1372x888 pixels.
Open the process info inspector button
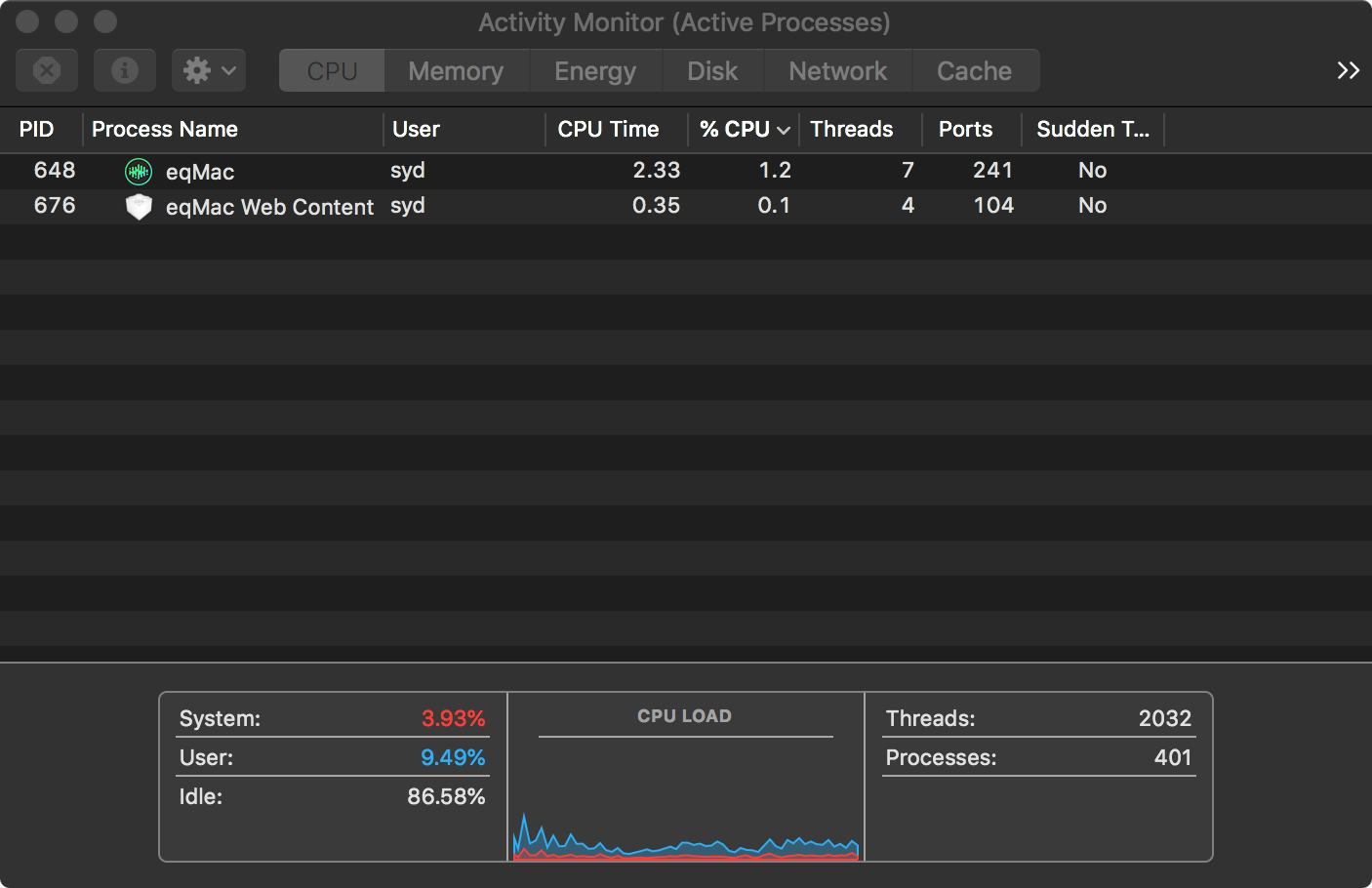[x=125, y=70]
